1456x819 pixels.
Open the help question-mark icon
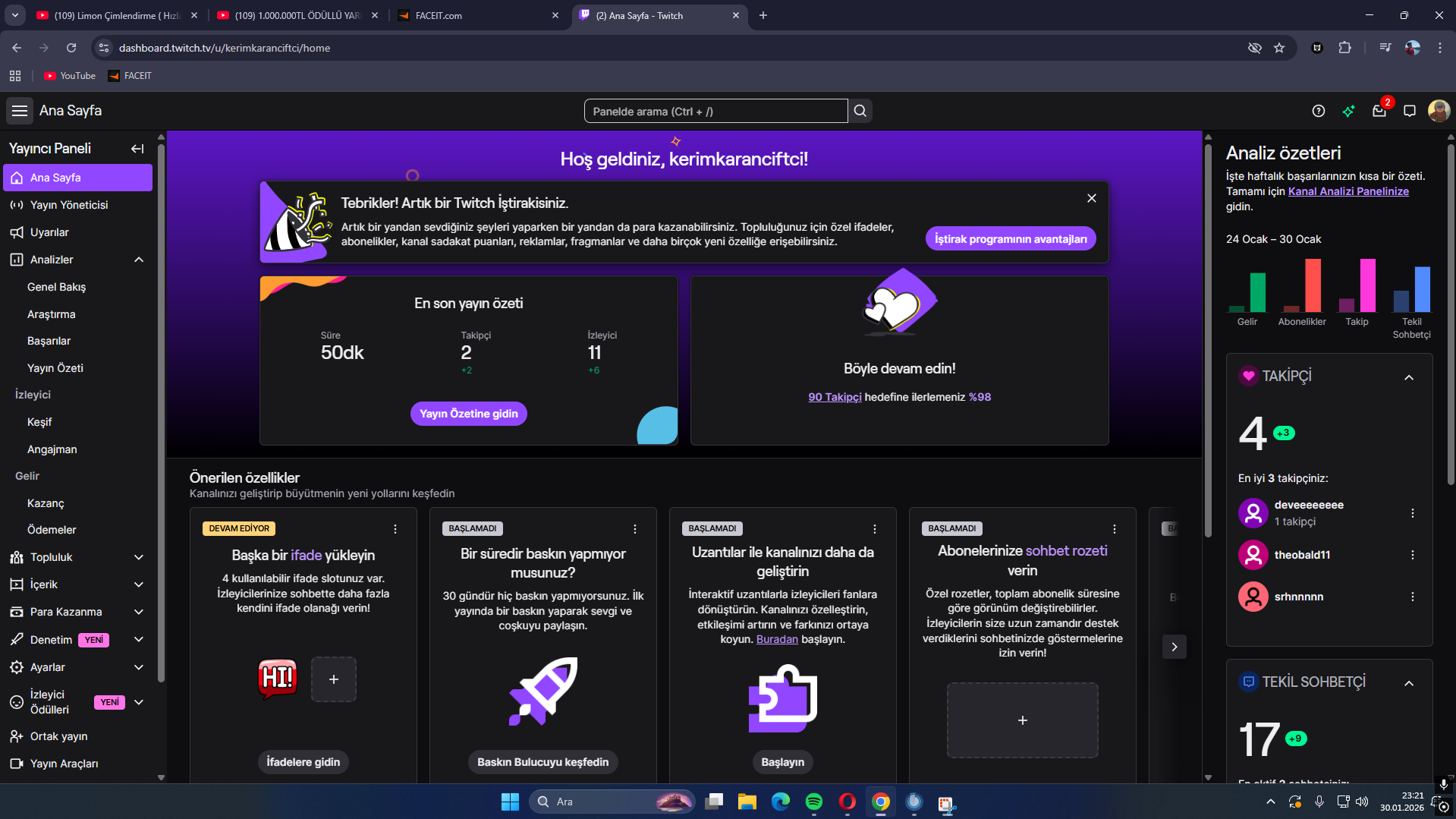point(1319,111)
